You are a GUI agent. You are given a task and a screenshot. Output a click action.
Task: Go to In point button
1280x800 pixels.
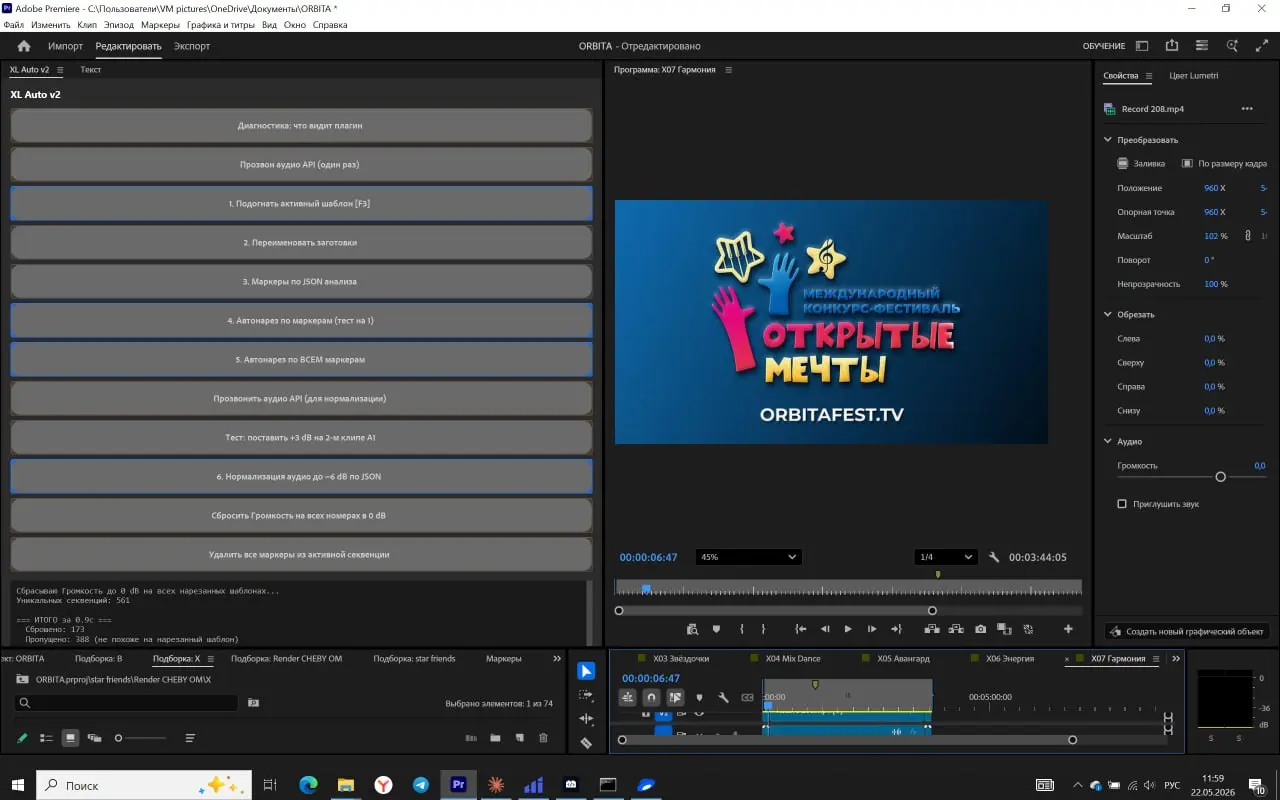pyautogui.click(x=801, y=629)
